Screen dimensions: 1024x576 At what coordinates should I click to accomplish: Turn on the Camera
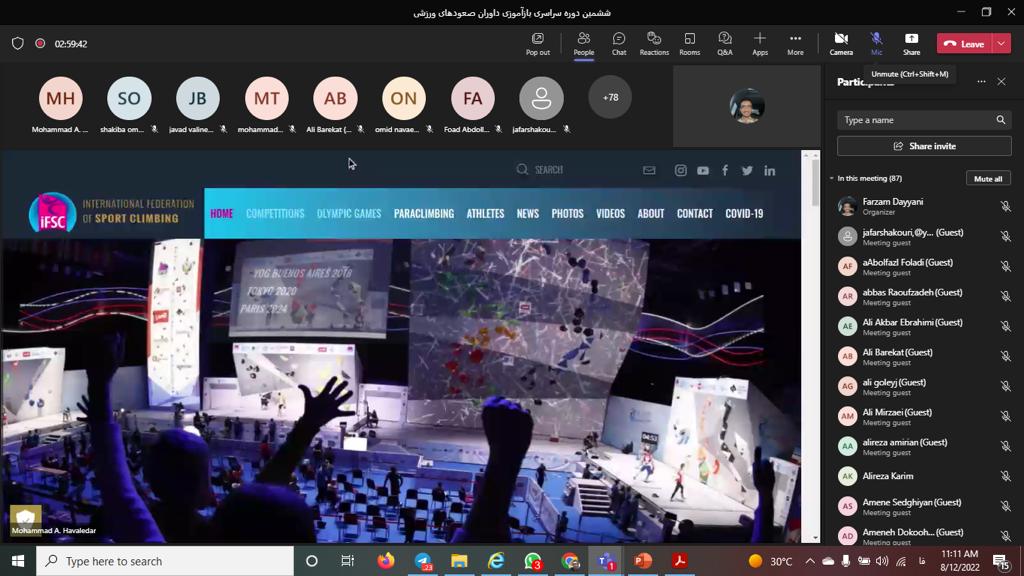click(841, 43)
